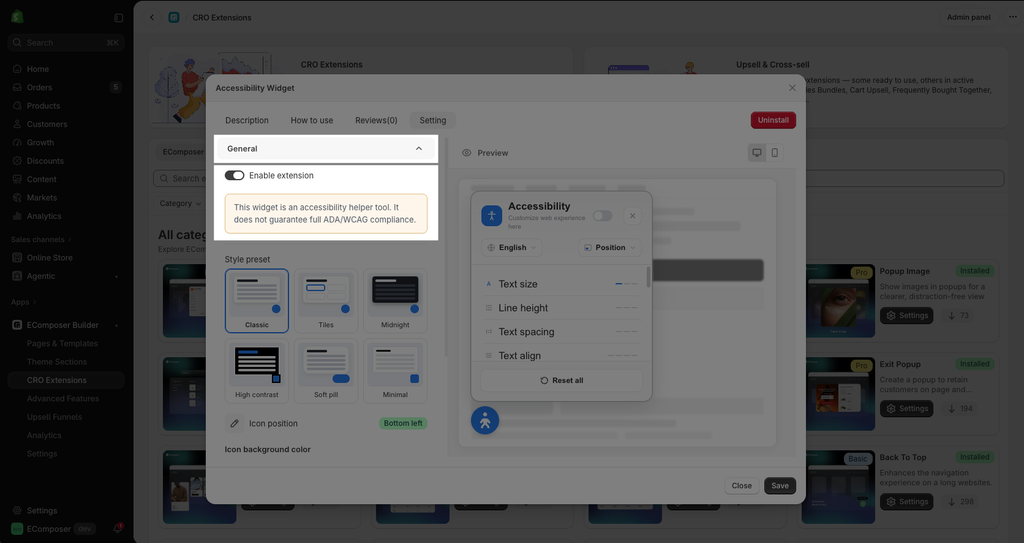Open the Category filter dropdown
Viewport: 1024px width, 543px height.
(180, 203)
